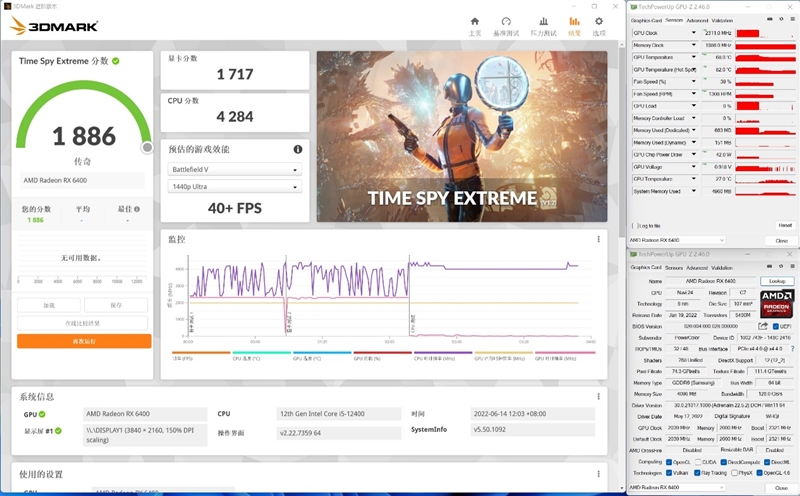Click the red GPU load legend swatch
The image size is (800, 496).
point(383,353)
